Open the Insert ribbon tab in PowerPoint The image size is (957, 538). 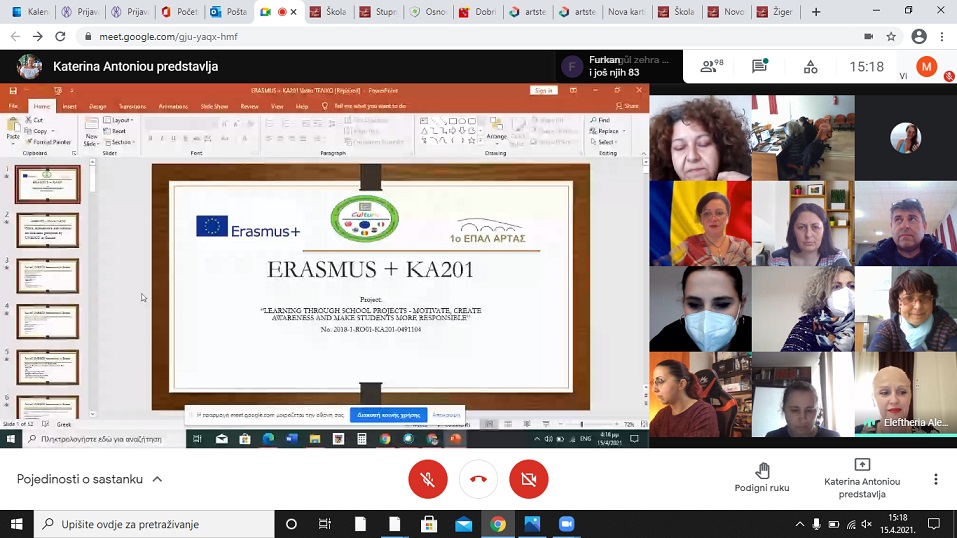pyautogui.click(x=70, y=106)
